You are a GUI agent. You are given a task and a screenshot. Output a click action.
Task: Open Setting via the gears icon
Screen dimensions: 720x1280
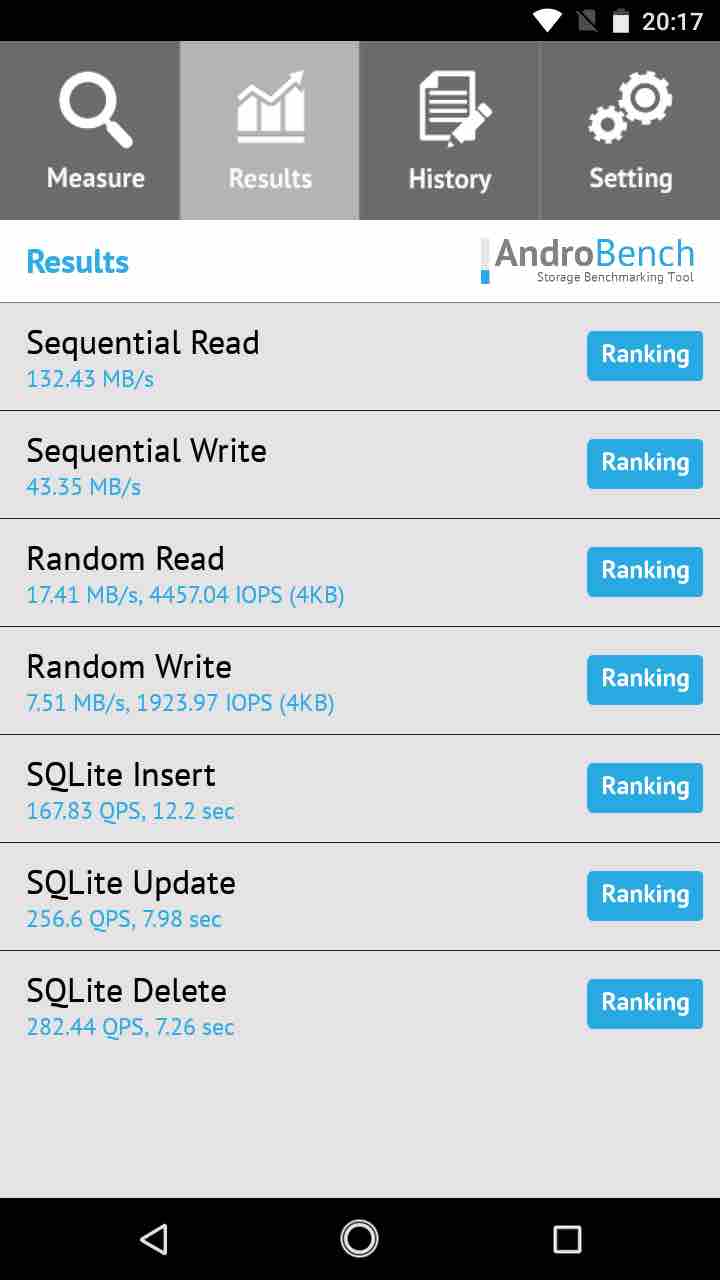coord(630,108)
